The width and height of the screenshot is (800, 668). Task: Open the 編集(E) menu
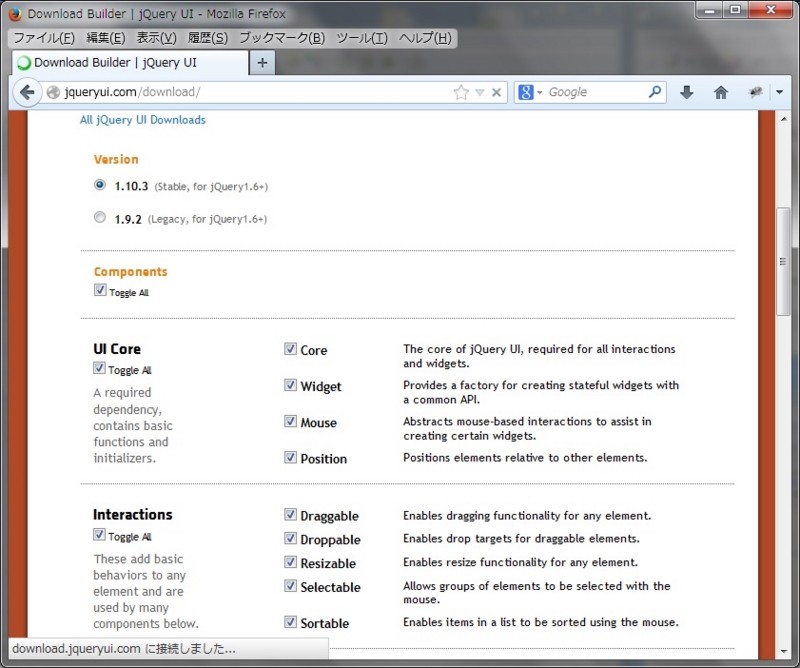(x=106, y=38)
